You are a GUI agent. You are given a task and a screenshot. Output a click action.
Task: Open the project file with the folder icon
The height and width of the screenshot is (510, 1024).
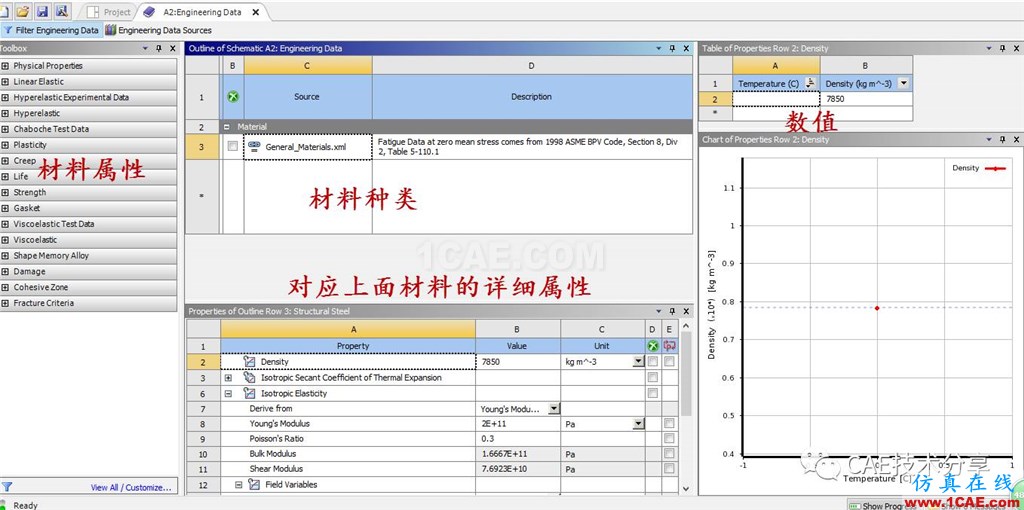(x=23, y=11)
